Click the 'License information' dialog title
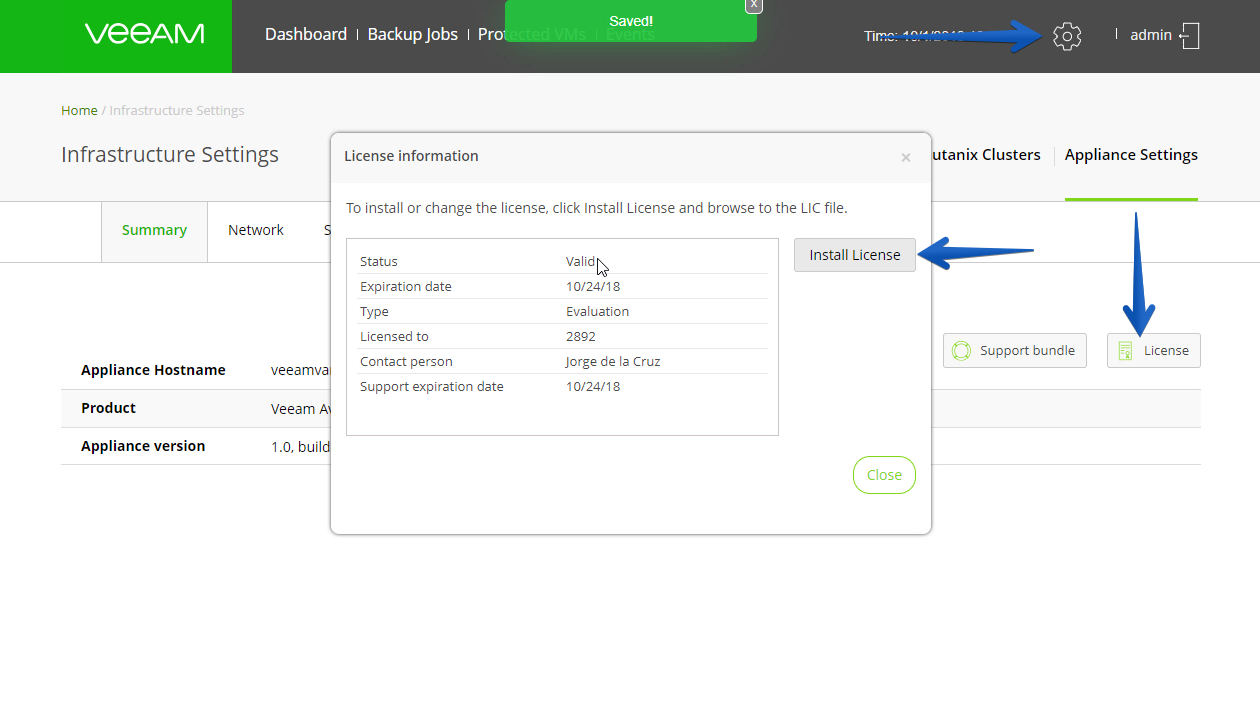 click(411, 156)
